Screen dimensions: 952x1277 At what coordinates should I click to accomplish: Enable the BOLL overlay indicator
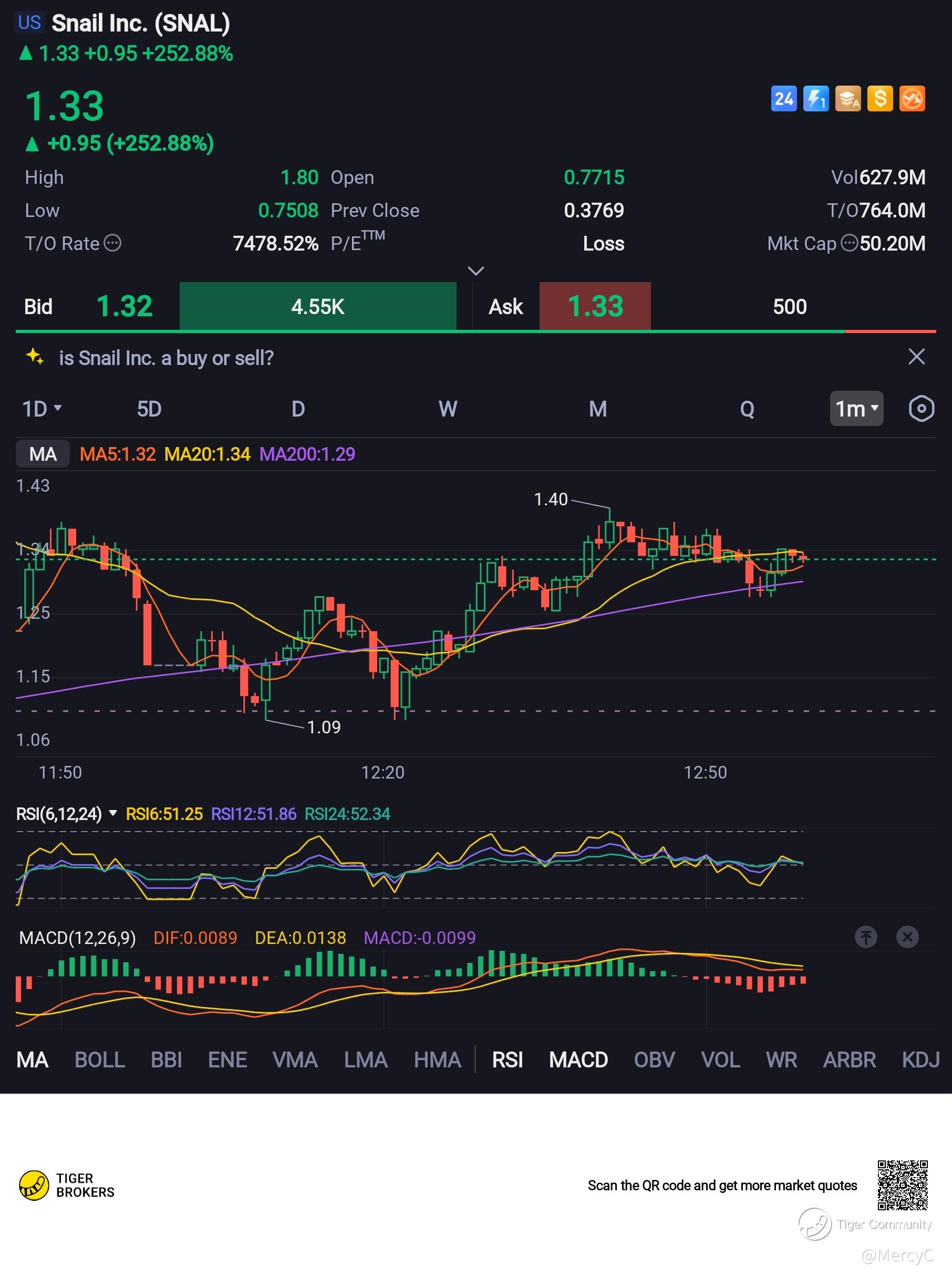pos(99,1060)
